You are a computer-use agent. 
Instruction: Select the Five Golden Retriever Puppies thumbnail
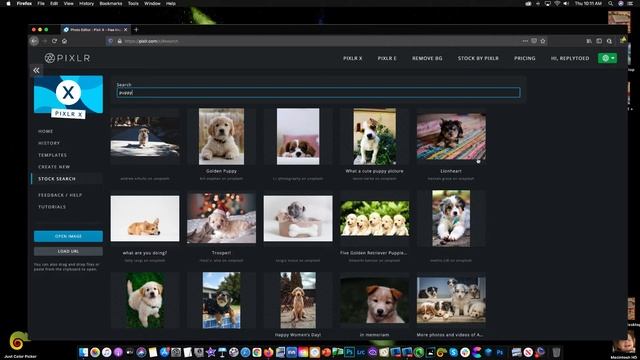pos(375,218)
